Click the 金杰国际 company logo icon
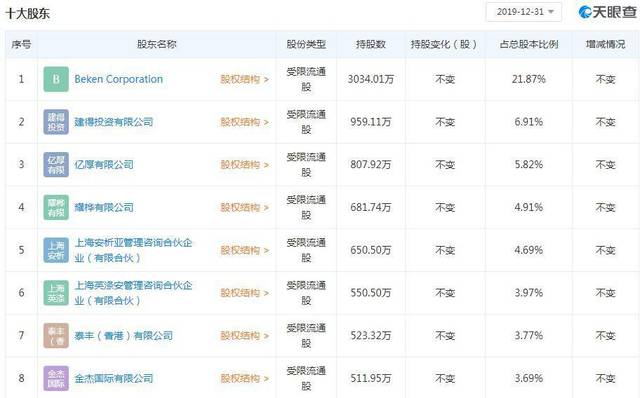The width and height of the screenshot is (640, 398). click(56, 378)
